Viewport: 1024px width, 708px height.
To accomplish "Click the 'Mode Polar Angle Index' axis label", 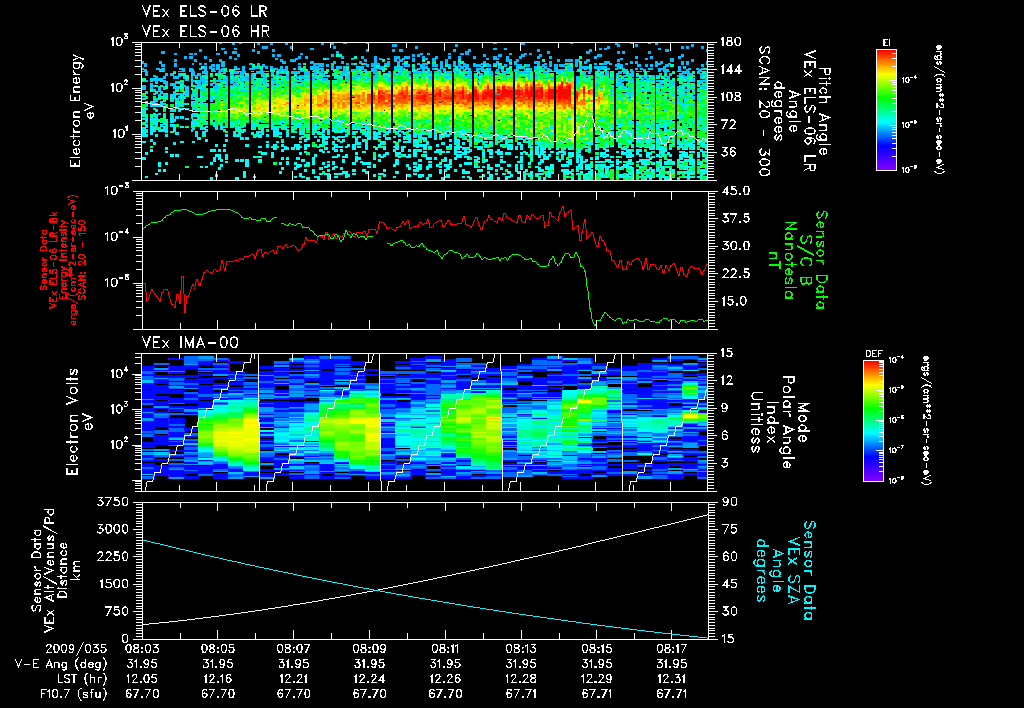I will [780, 422].
